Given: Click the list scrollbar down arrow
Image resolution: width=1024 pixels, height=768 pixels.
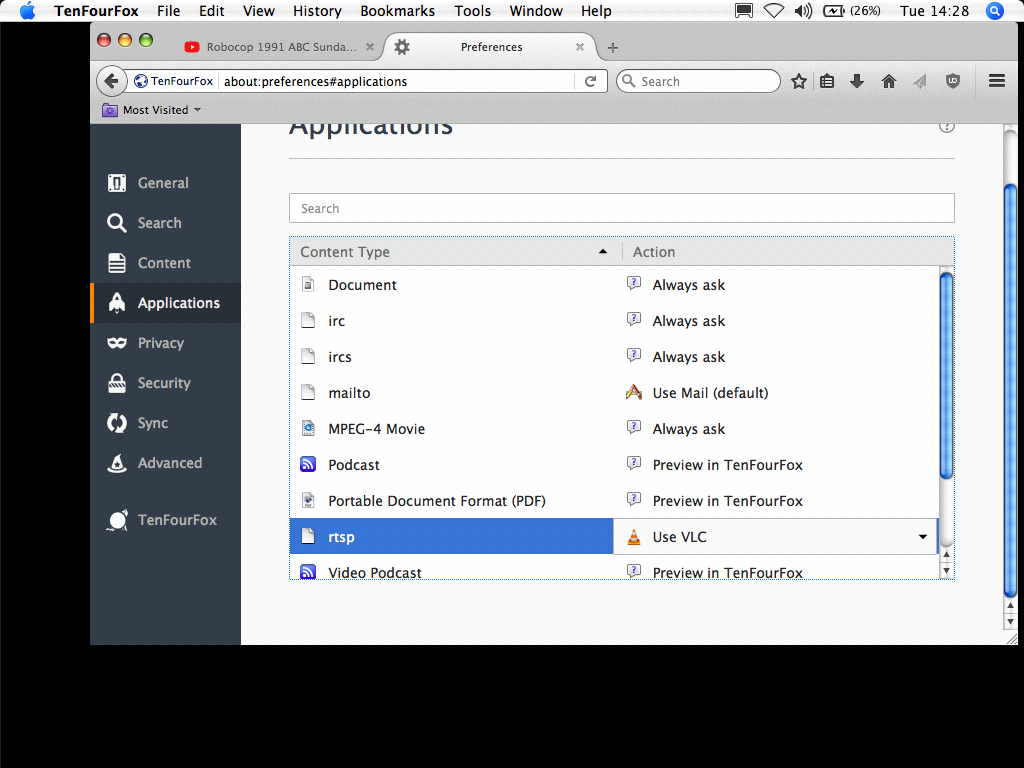Looking at the screenshot, I should coord(946,571).
